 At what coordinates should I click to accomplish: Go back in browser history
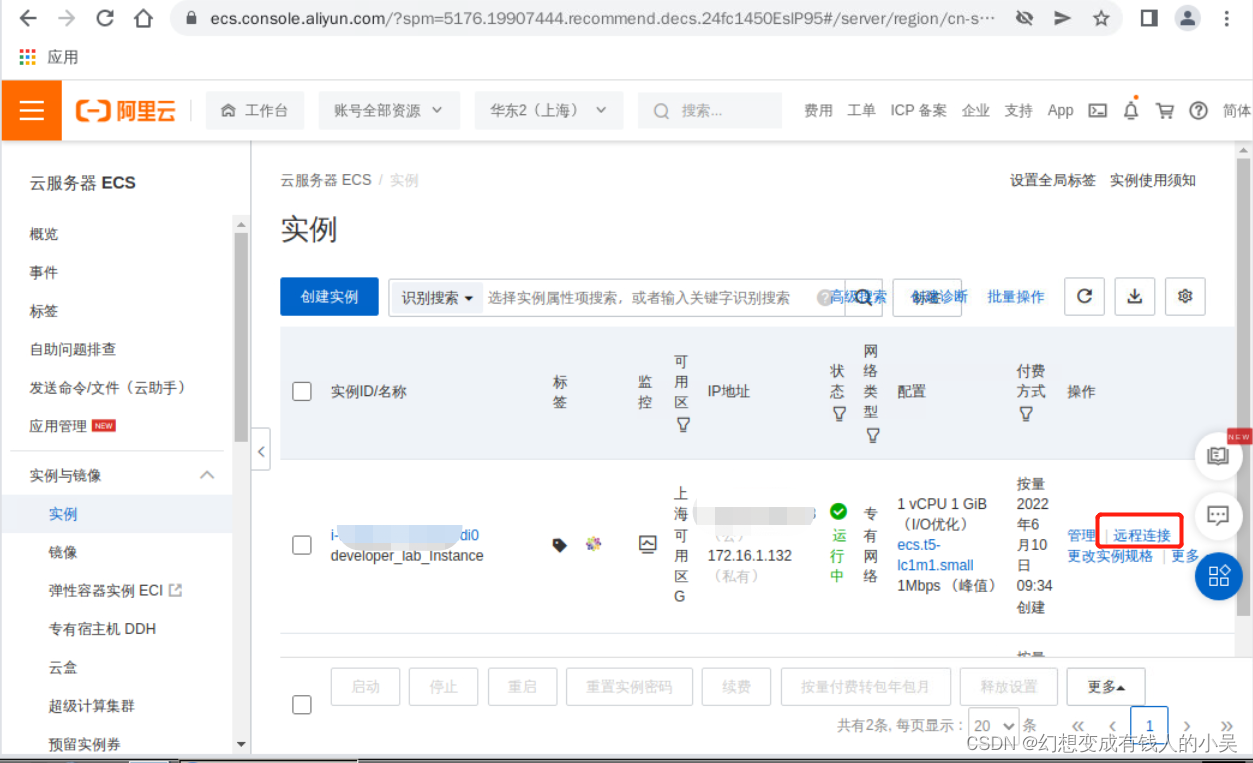click(x=28, y=19)
